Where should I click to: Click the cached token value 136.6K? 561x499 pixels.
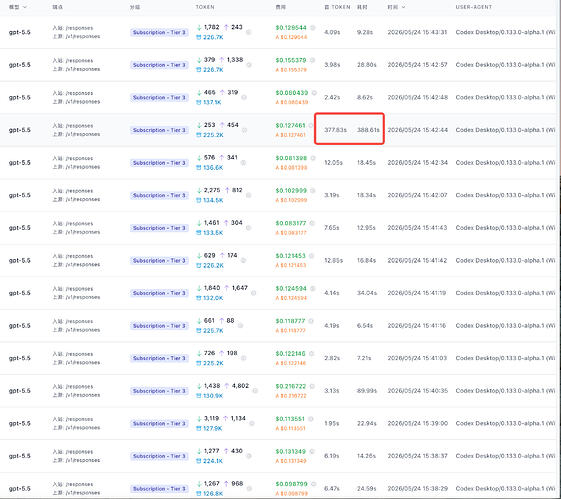(x=213, y=167)
